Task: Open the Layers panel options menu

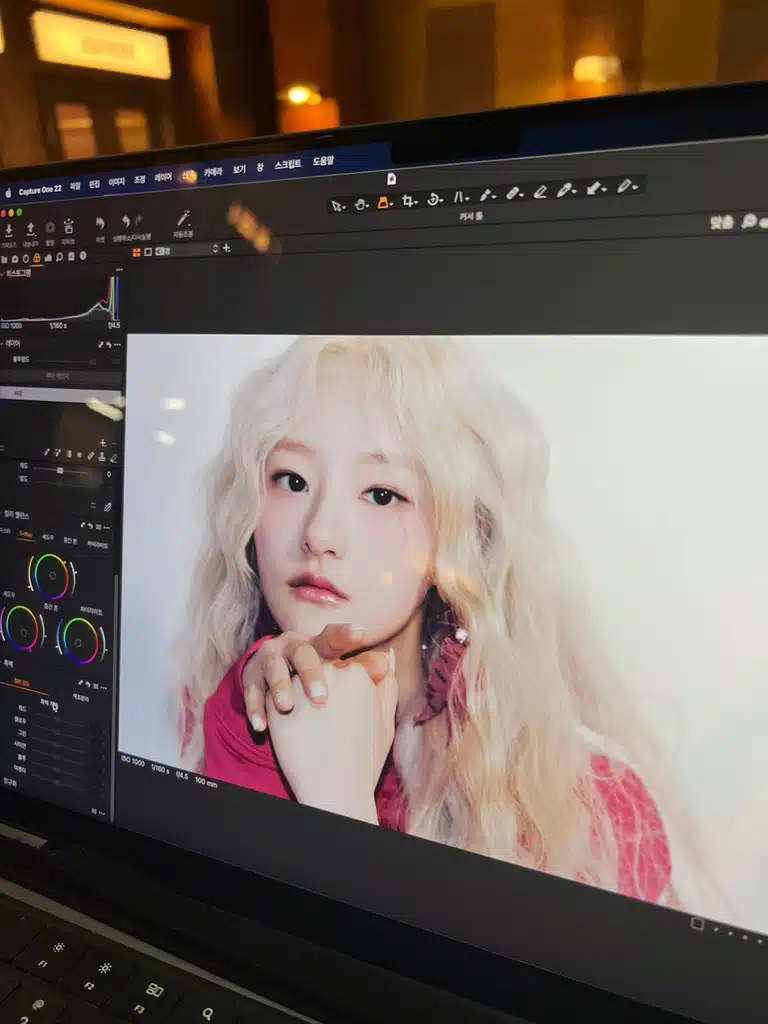Action: click(118, 344)
